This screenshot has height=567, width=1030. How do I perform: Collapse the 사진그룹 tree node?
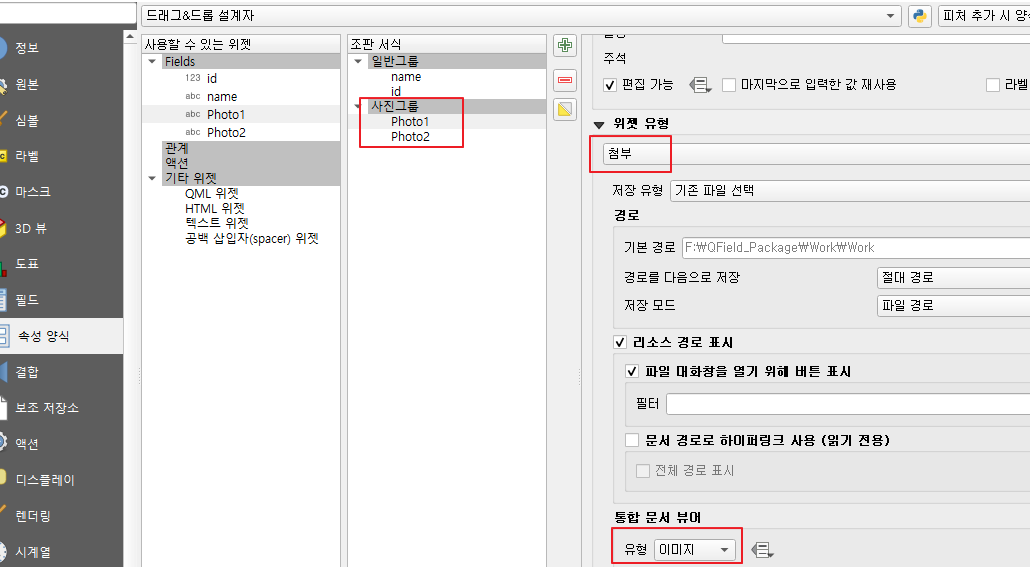[358, 106]
